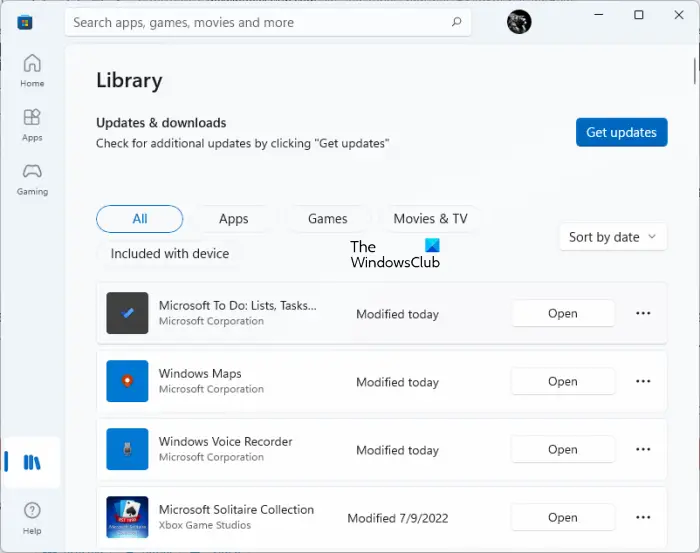Maximize the Microsoft Store window

[x=639, y=15]
